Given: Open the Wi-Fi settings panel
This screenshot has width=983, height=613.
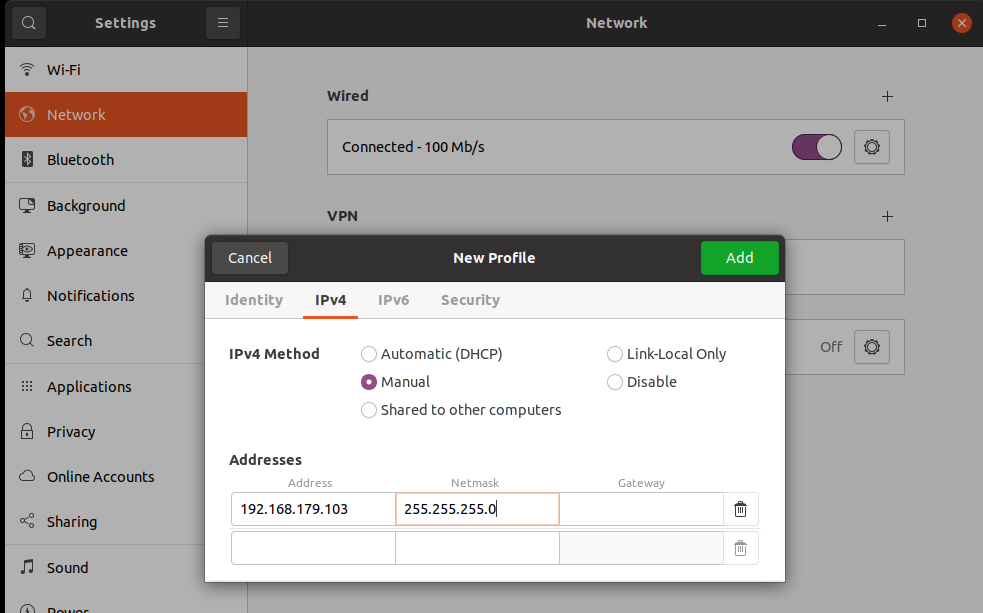Looking at the screenshot, I should coord(64,70).
